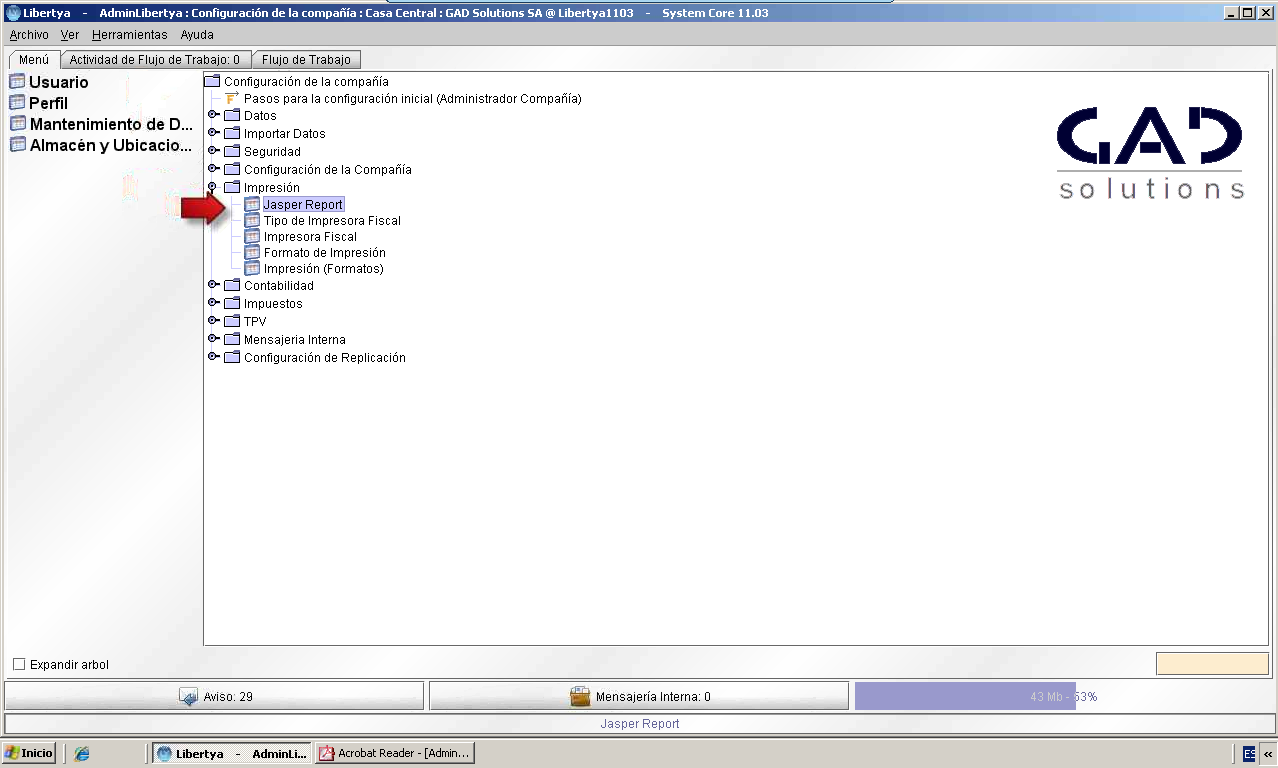This screenshot has height=768, width=1278.
Task: Expand Configuración de la Compañía tree node
Action: 213,169
